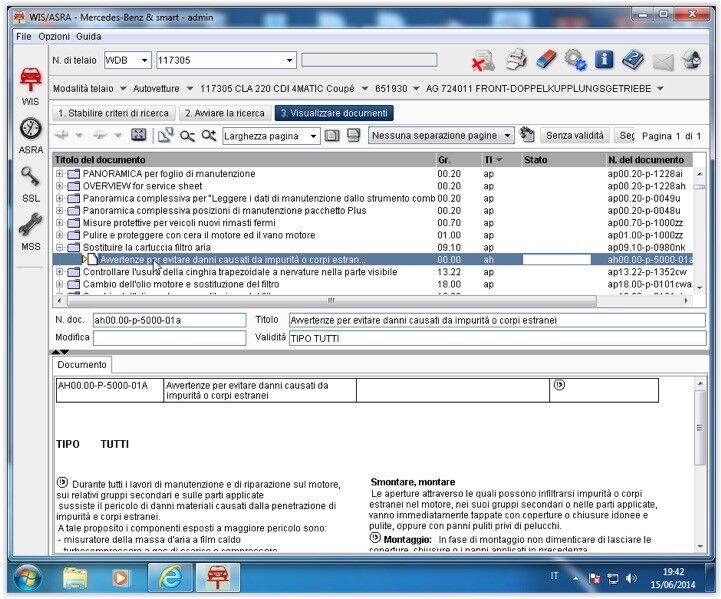Viewport: 721px width, 599px height.
Task: Open the File menu
Action: [x=23, y=36]
